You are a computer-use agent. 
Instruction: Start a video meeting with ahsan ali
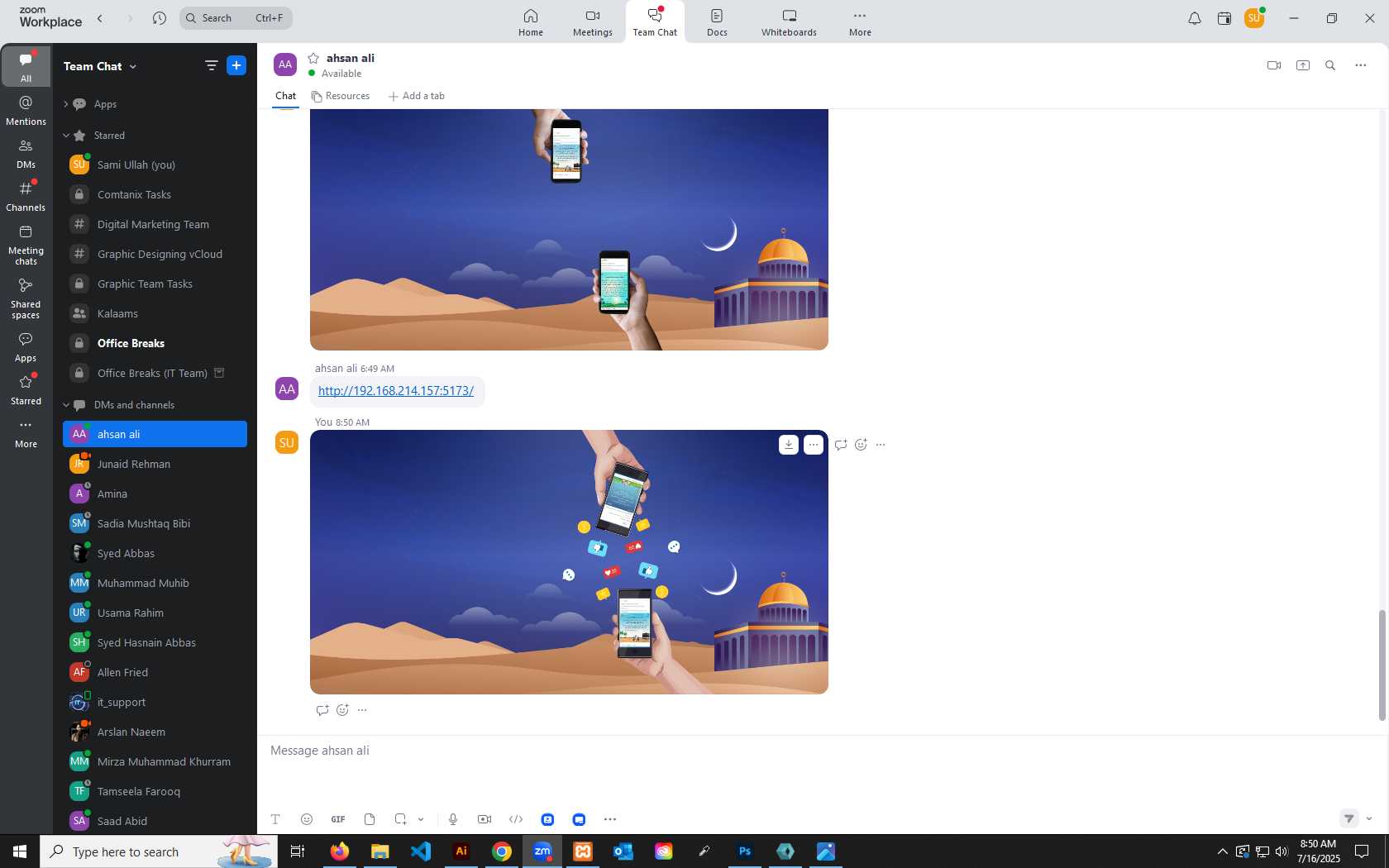coord(1274,65)
